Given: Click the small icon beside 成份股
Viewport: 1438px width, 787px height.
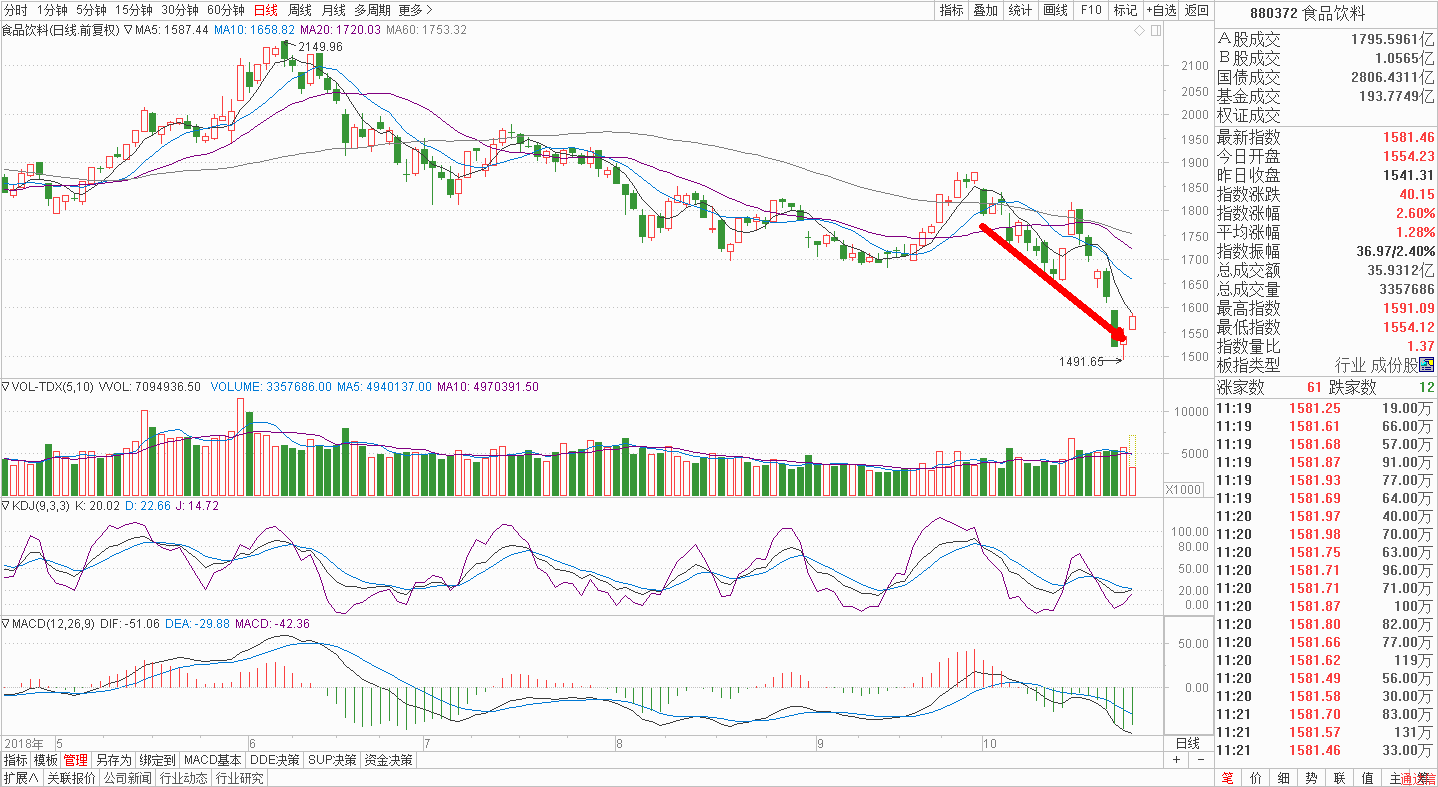Looking at the screenshot, I should click(x=1427, y=365).
